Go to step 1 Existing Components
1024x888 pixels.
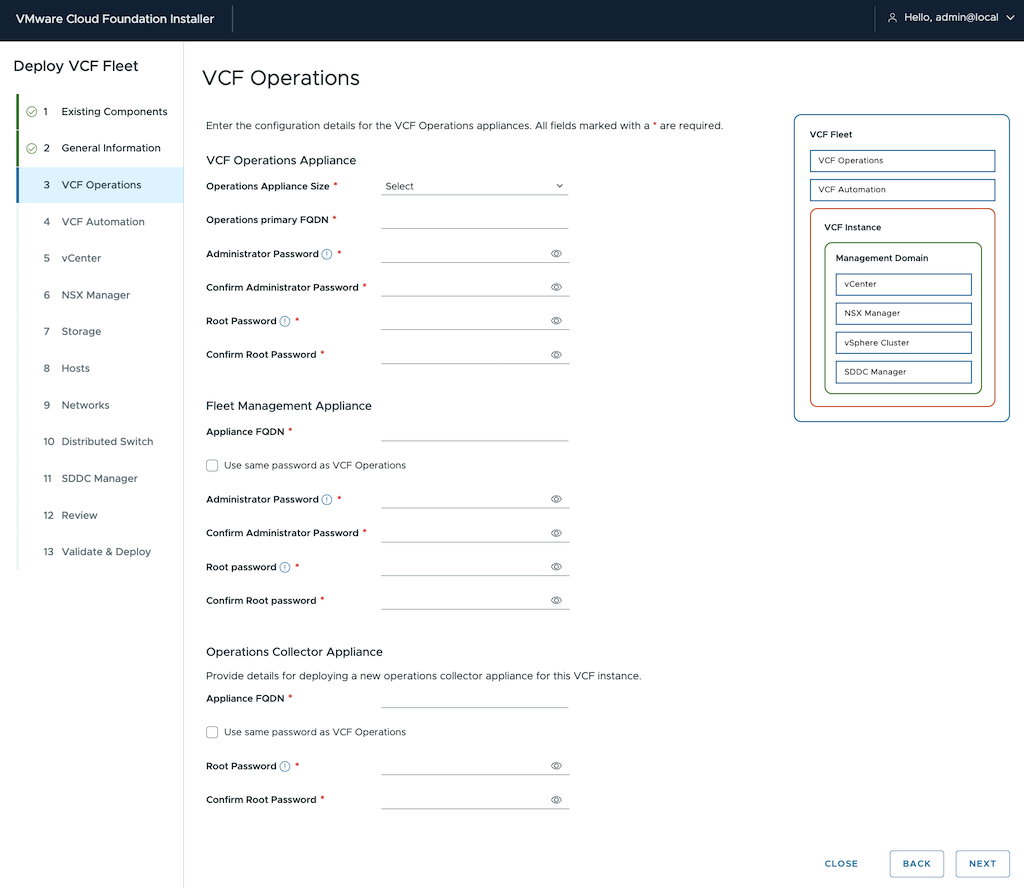pyautogui.click(x=100, y=112)
